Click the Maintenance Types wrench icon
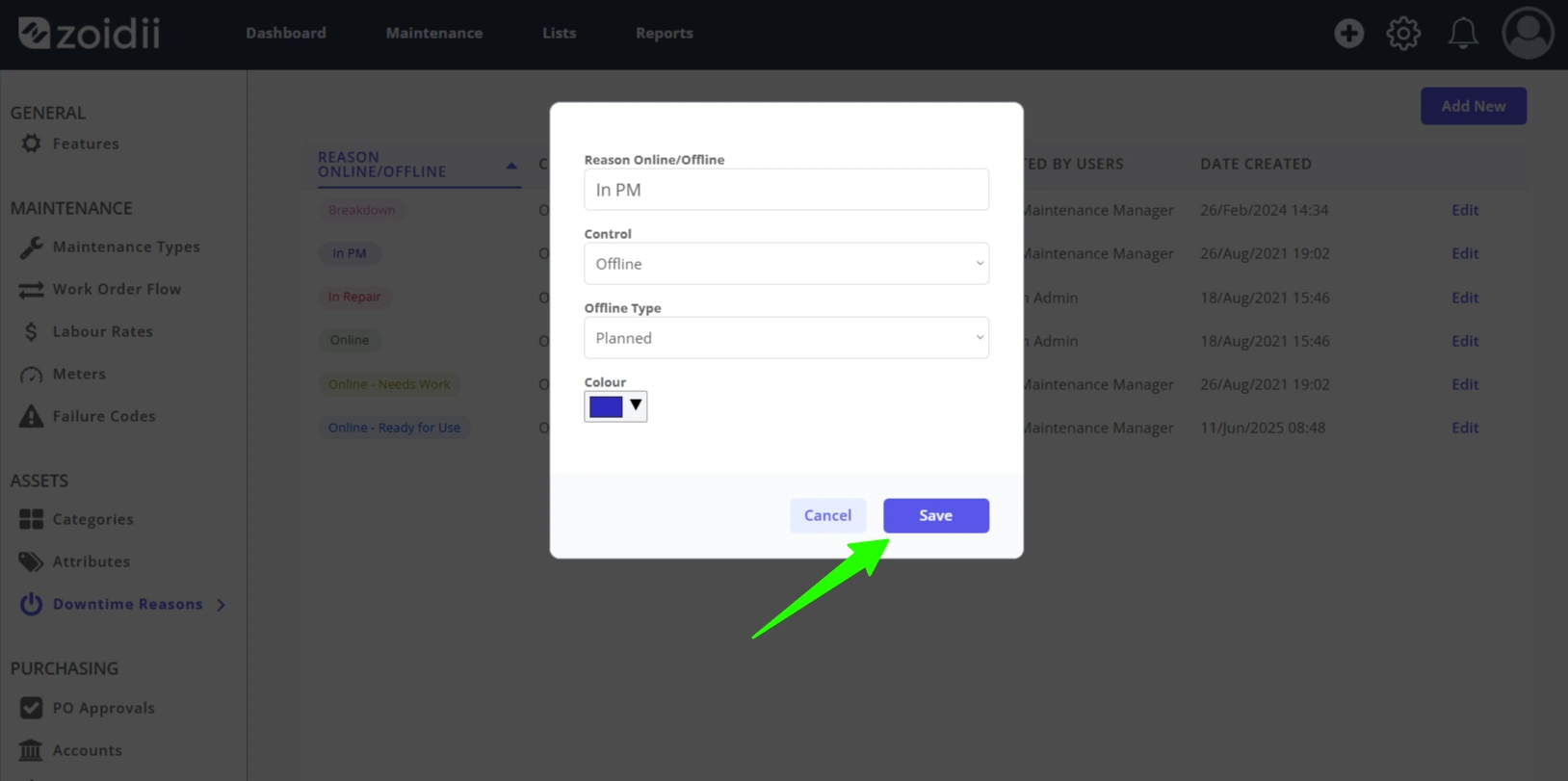This screenshot has height=781, width=1568. coord(31,247)
